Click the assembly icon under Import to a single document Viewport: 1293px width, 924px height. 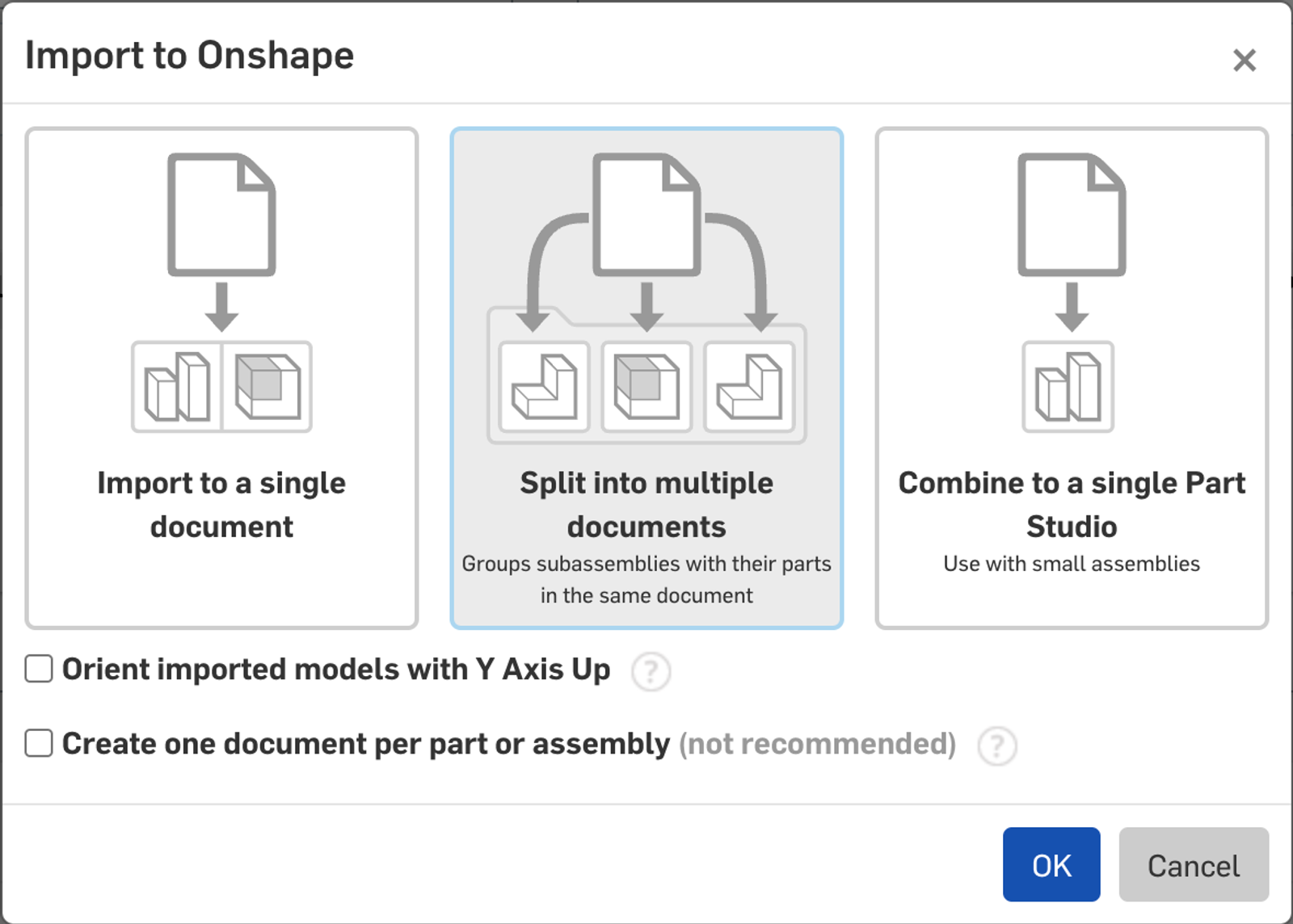177,387
